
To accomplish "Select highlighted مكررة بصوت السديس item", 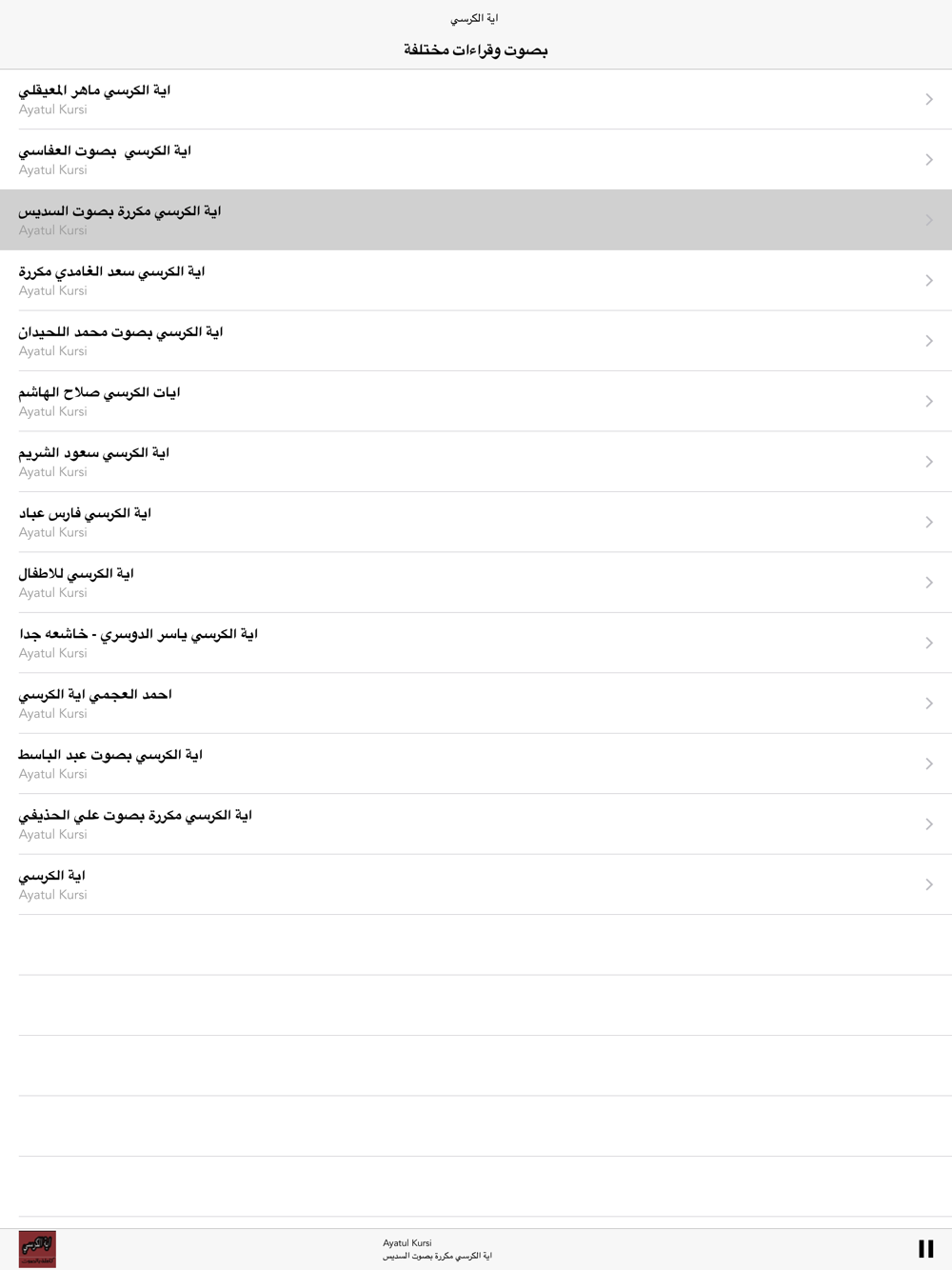I will pyautogui.click(x=476, y=220).
